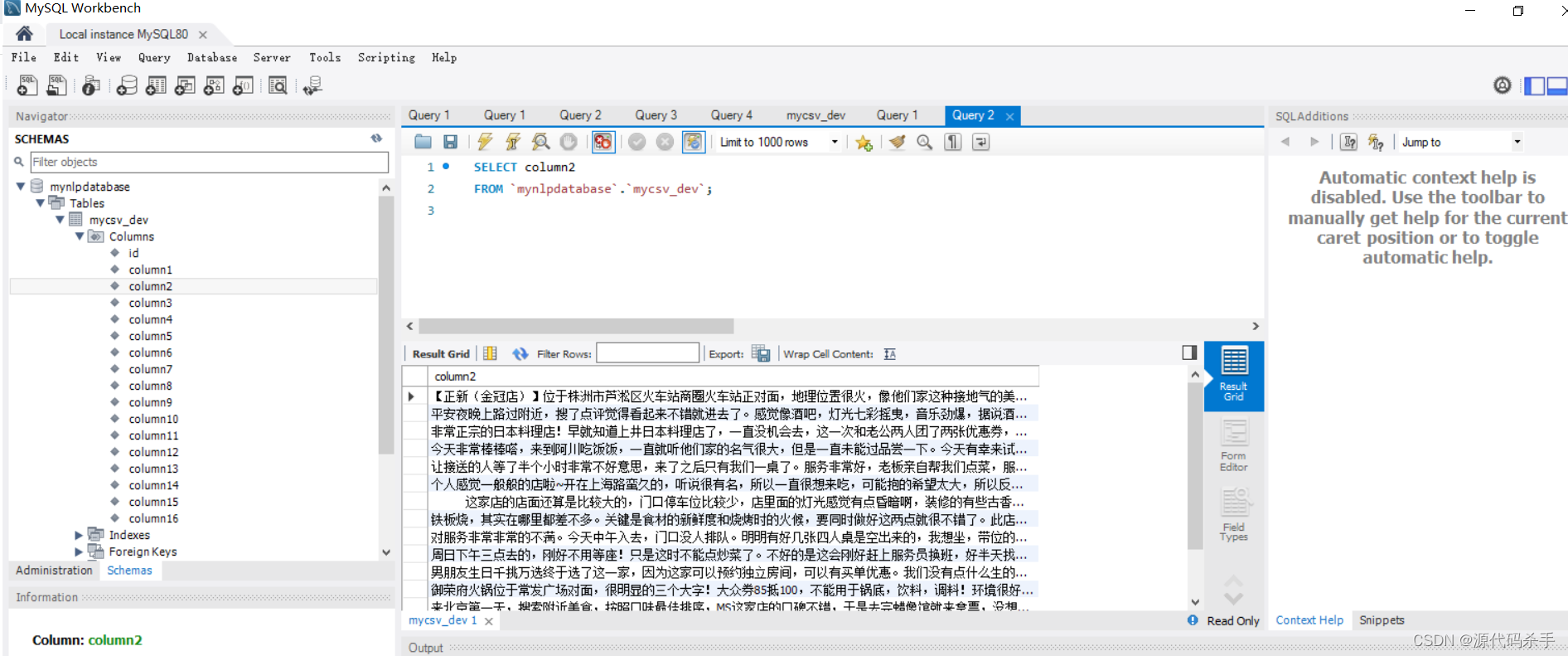Open the home screen icon
The height and width of the screenshot is (656, 1568).
24,33
